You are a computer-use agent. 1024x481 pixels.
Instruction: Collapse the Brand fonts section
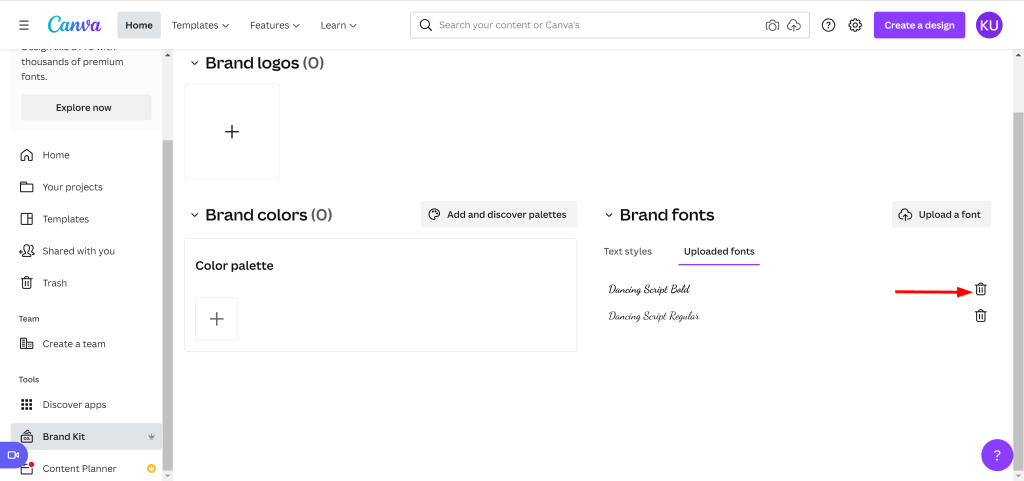(x=608, y=215)
